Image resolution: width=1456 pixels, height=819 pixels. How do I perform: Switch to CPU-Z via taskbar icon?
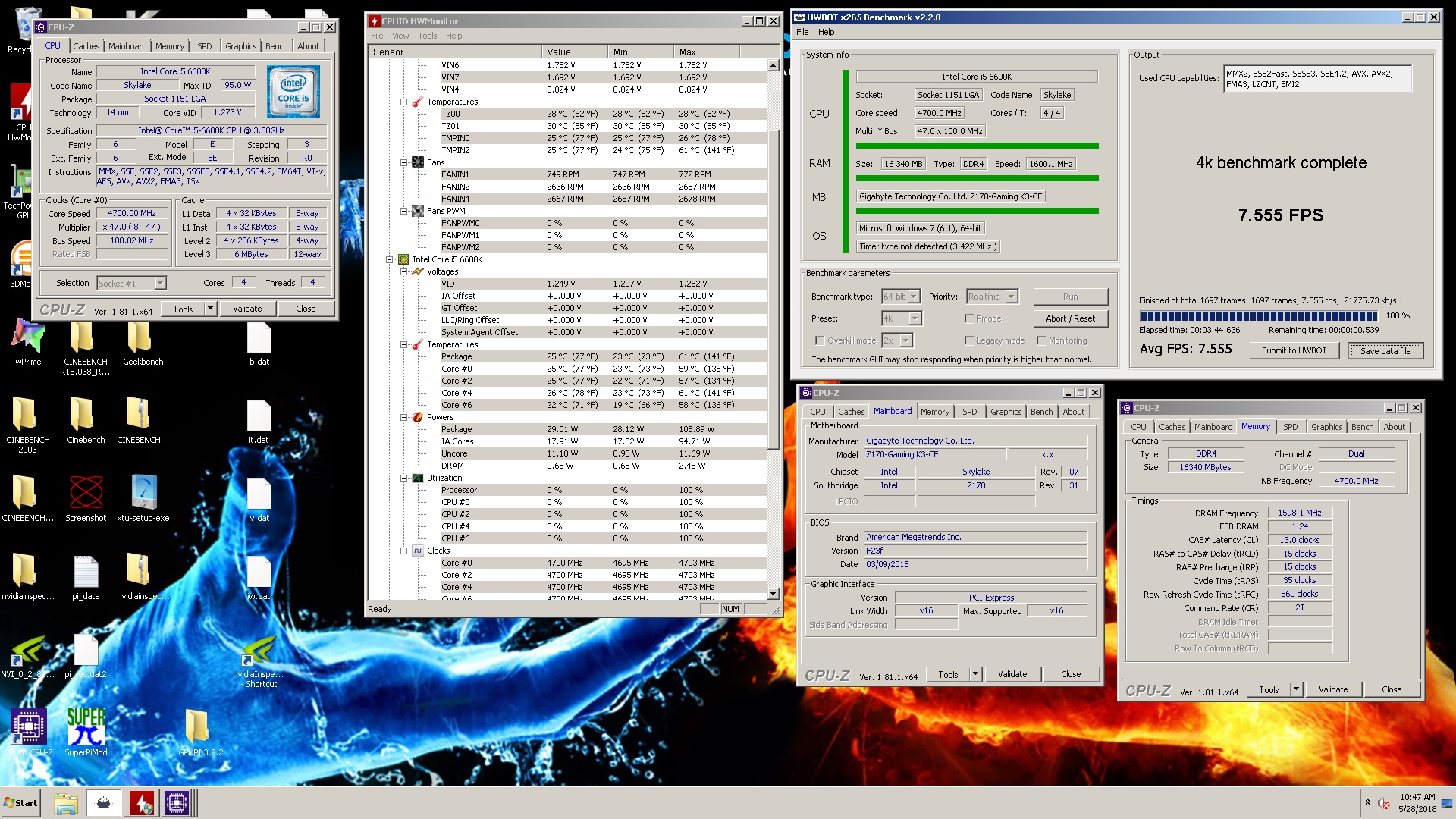click(177, 803)
